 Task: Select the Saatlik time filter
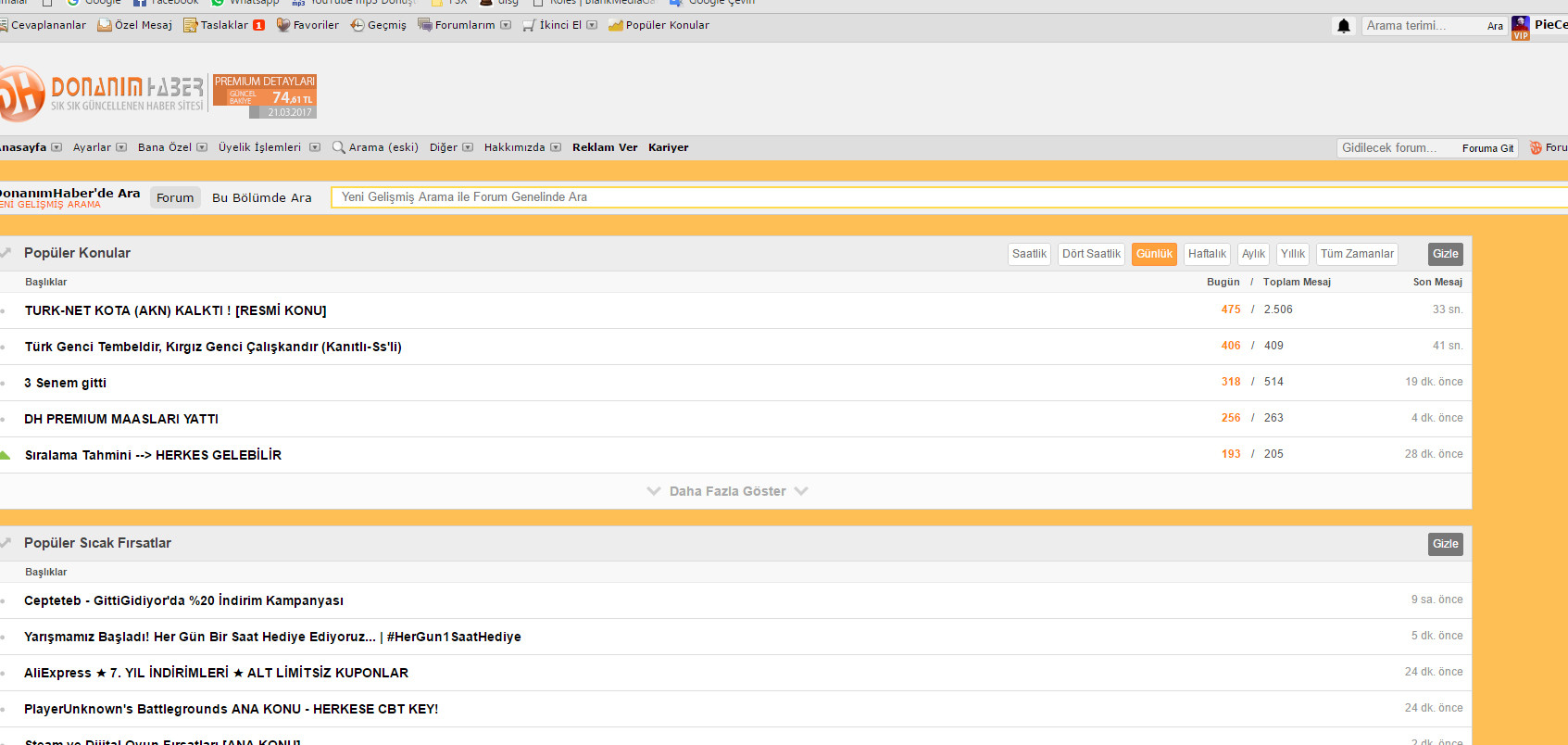click(1029, 254)
